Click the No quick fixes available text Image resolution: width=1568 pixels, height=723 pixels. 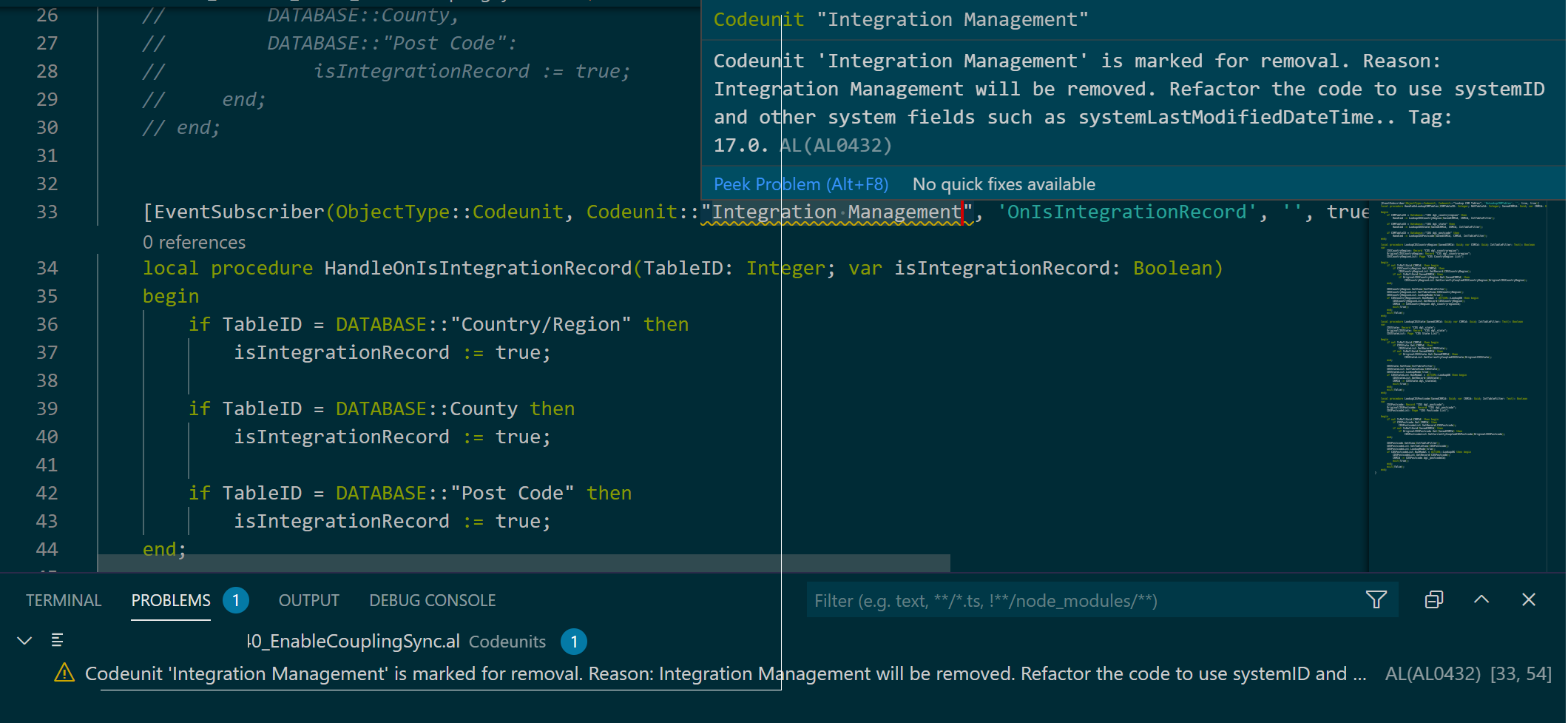point(1004,184)
